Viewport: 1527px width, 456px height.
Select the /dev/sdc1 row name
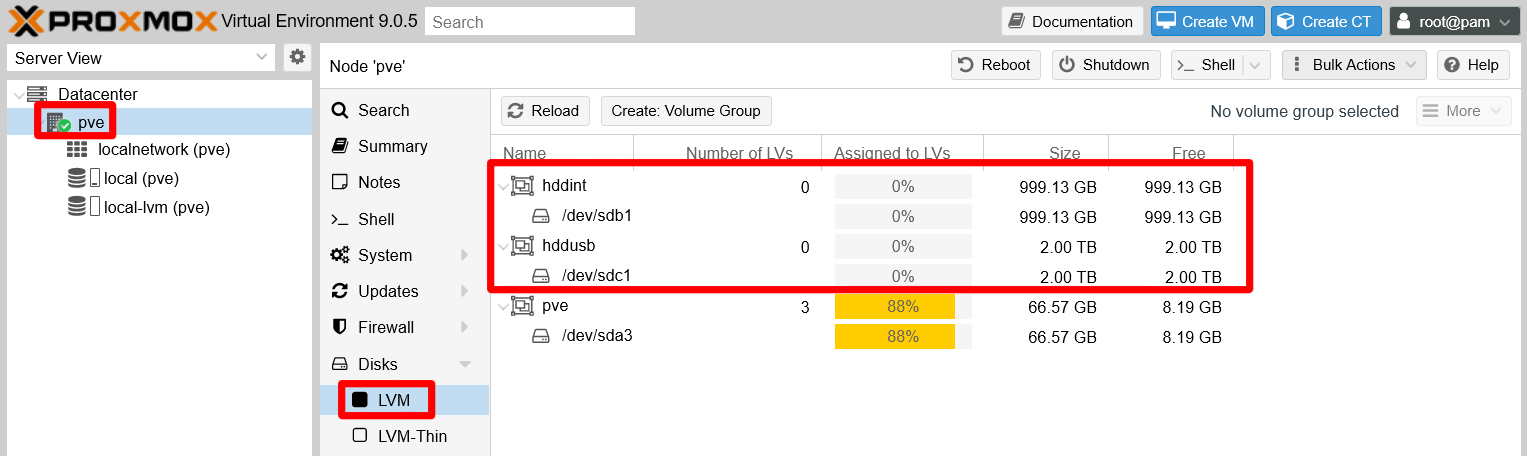click(x=596, y=276)
